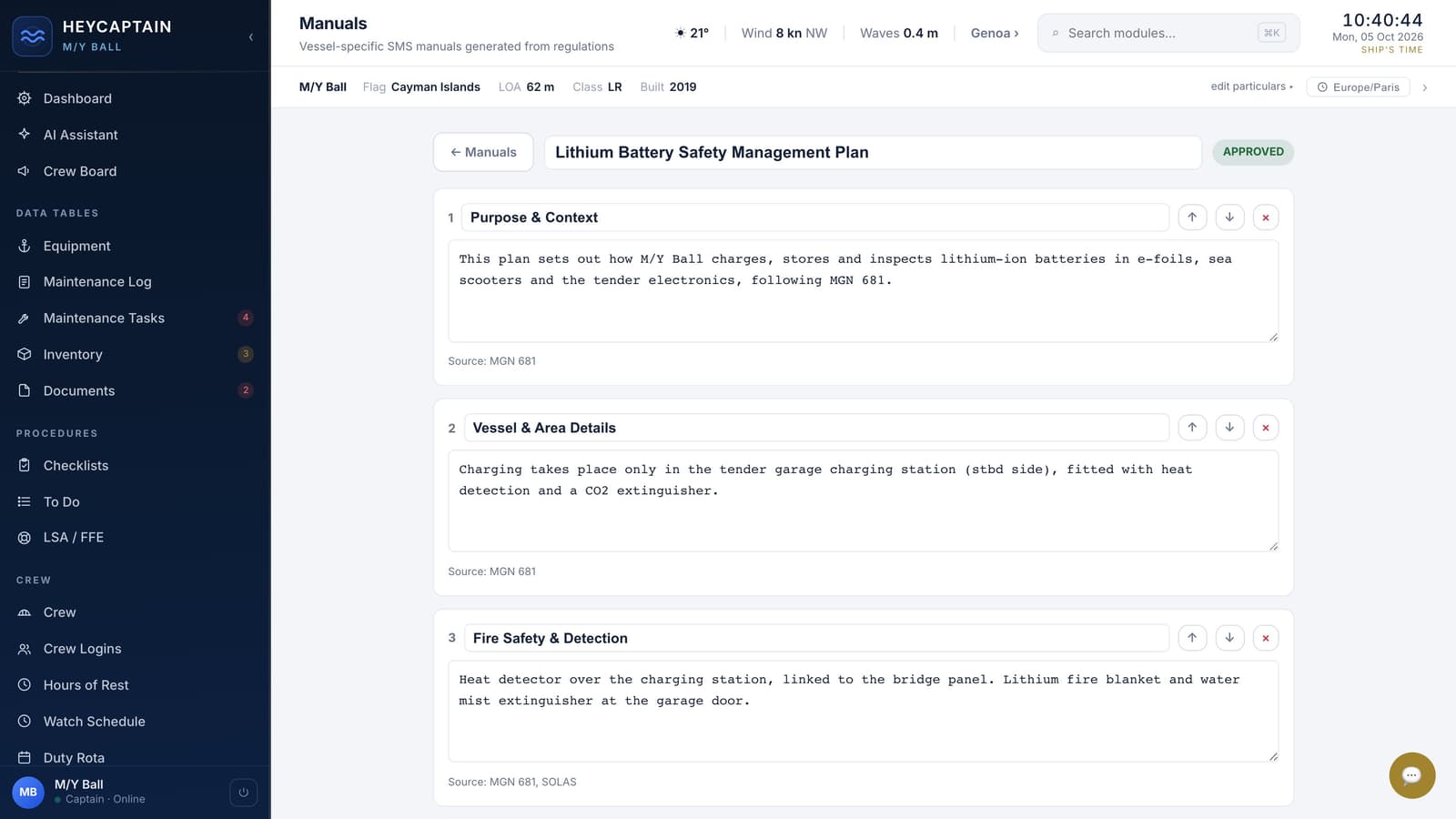Click the weather 21° sun indicator
This screenshot has width=1456, height=819.
click(692, 33)
